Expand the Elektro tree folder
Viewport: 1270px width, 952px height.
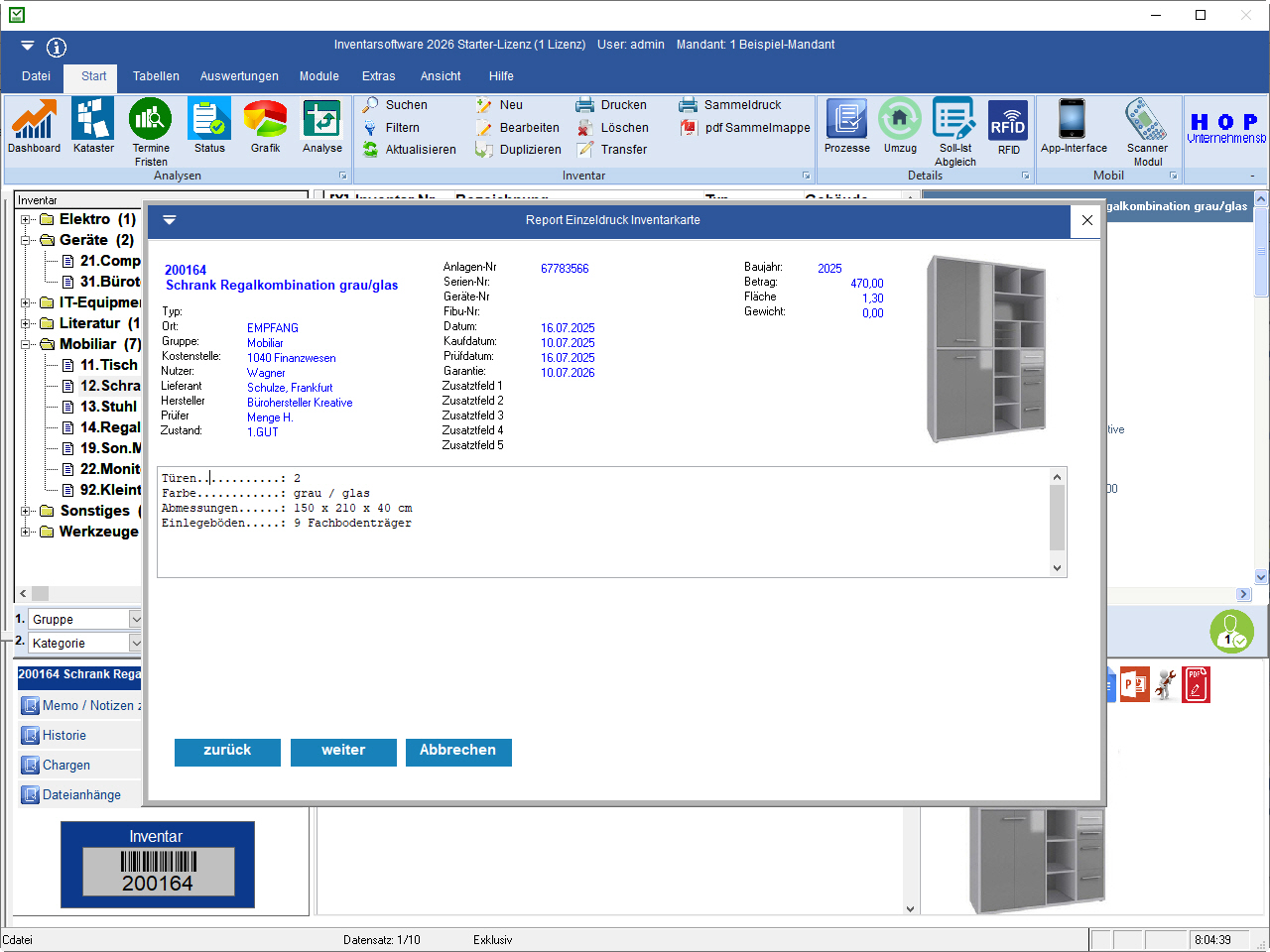25,219
